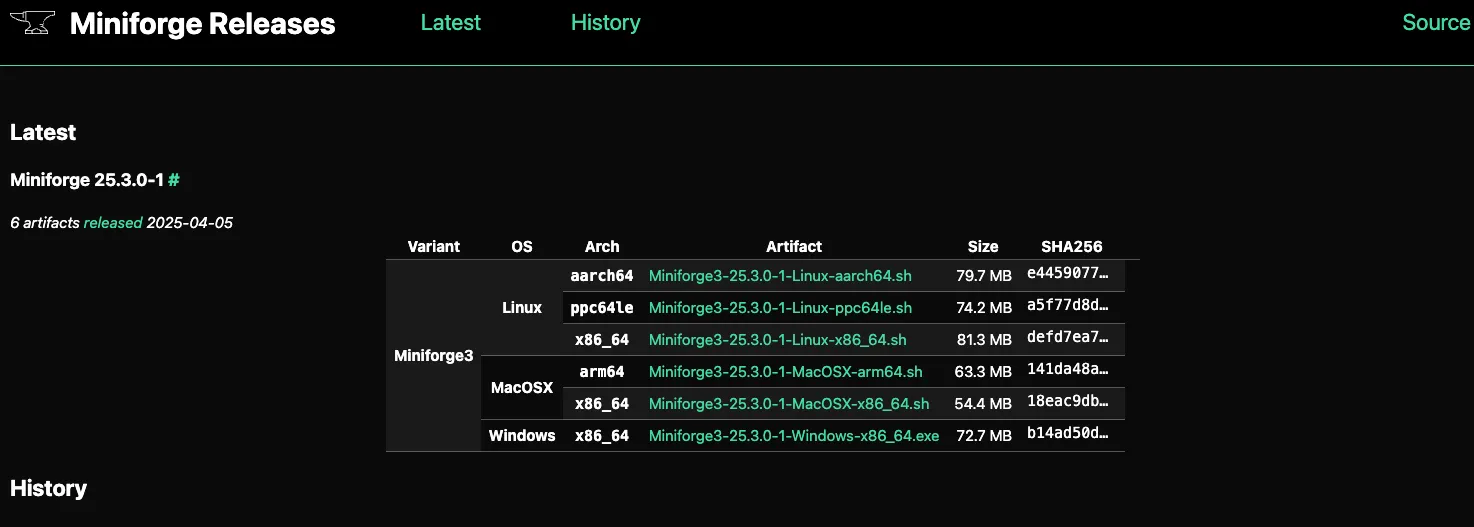Click the Latest section heading
This screenshot has width=1474, height=527.
(x=43, y=132)
